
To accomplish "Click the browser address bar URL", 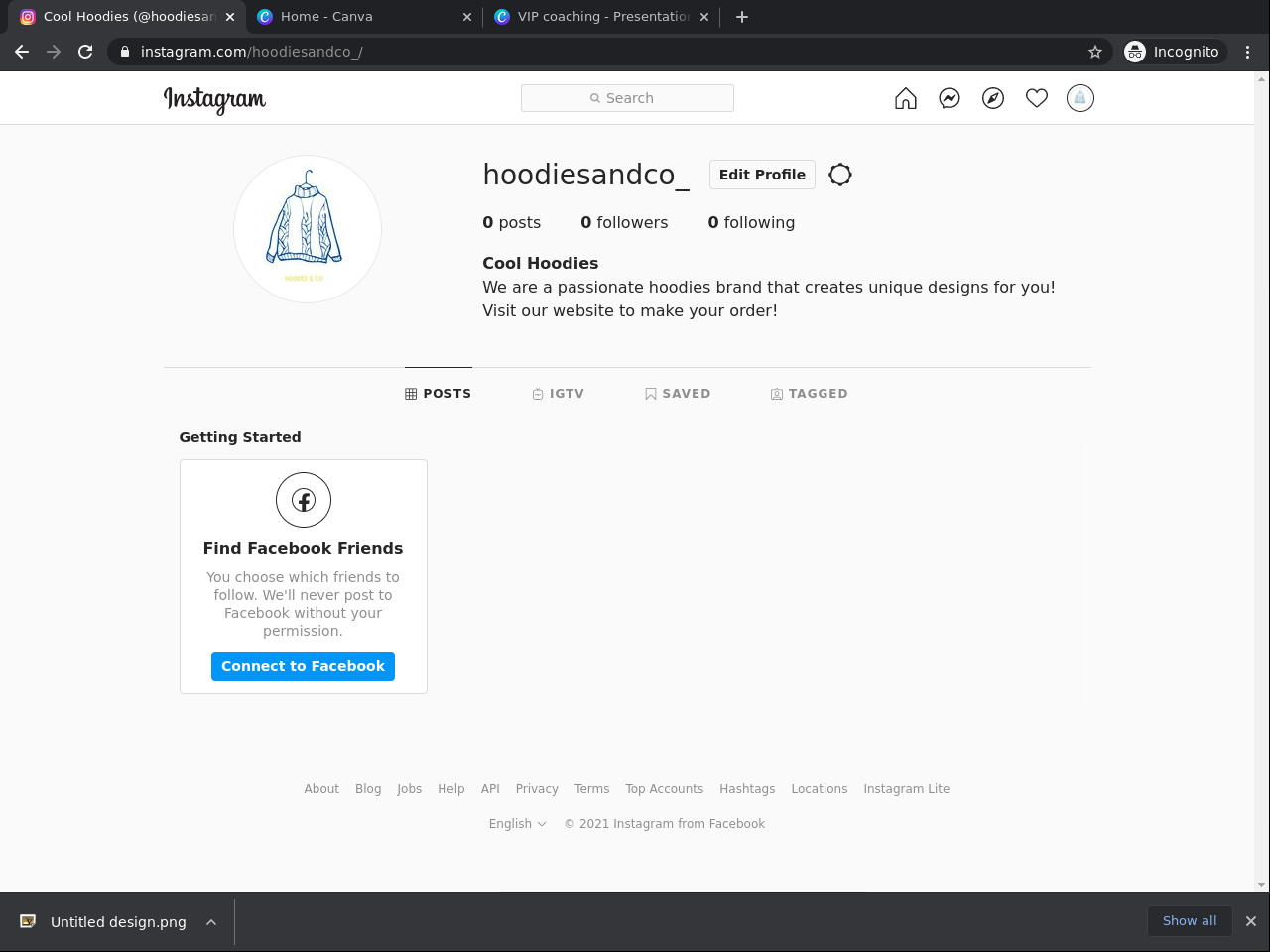I will pyautogui.click(x=252, y=52).
